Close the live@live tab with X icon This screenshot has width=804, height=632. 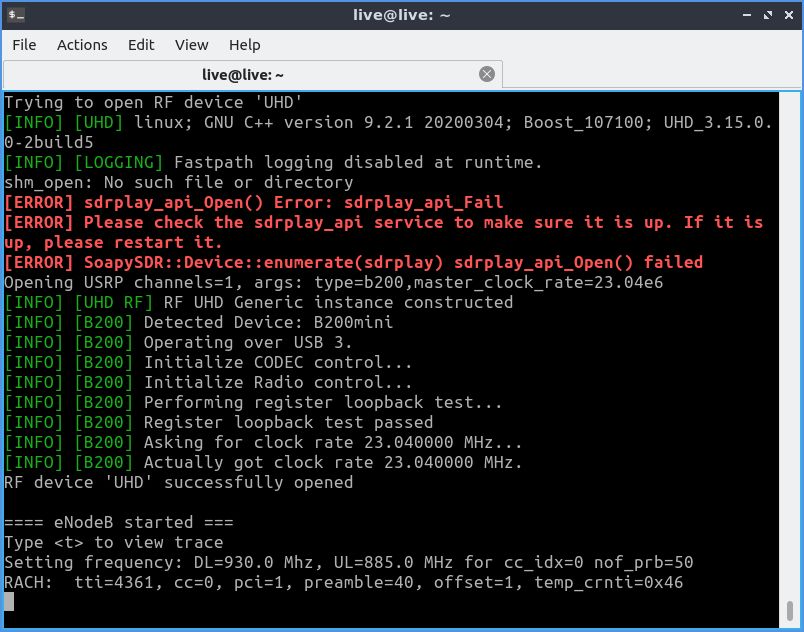pos(487,74)
